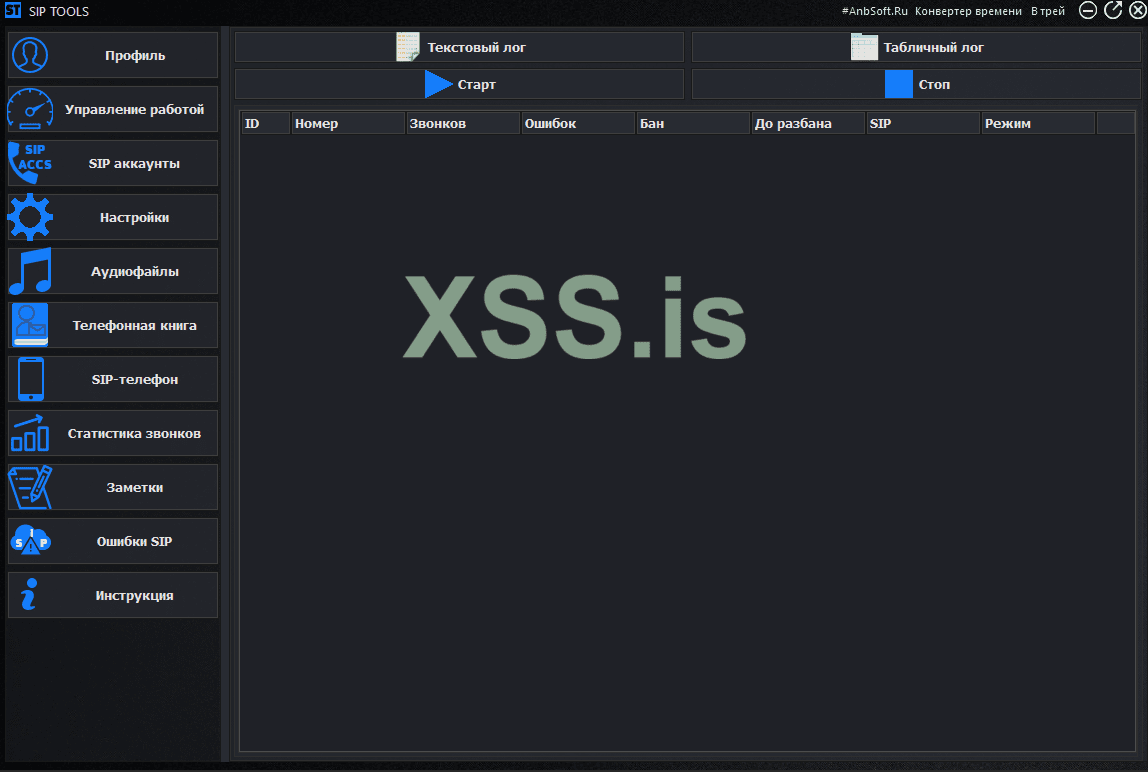Select the cloud warning Ошибки SIP icon
The image size is (1148, 772).
coord(31,541)
